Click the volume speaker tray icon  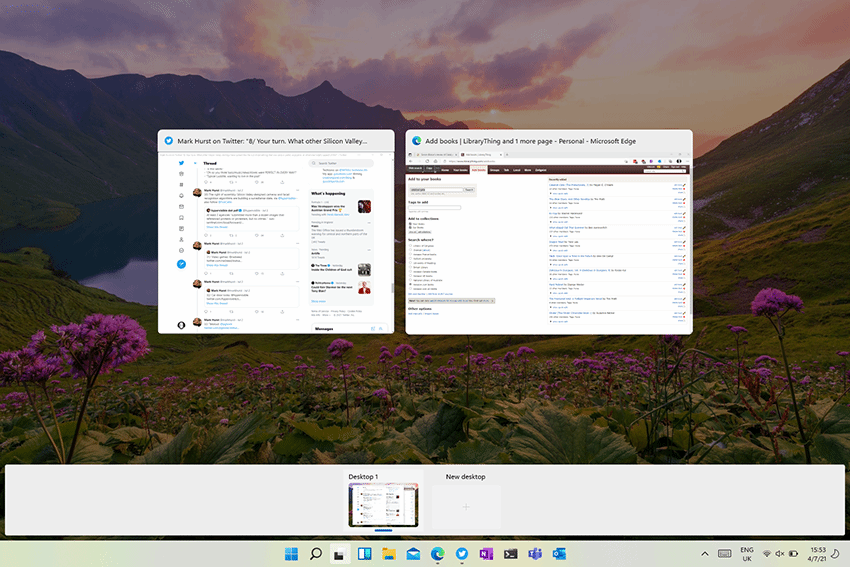tap(780, 553)
